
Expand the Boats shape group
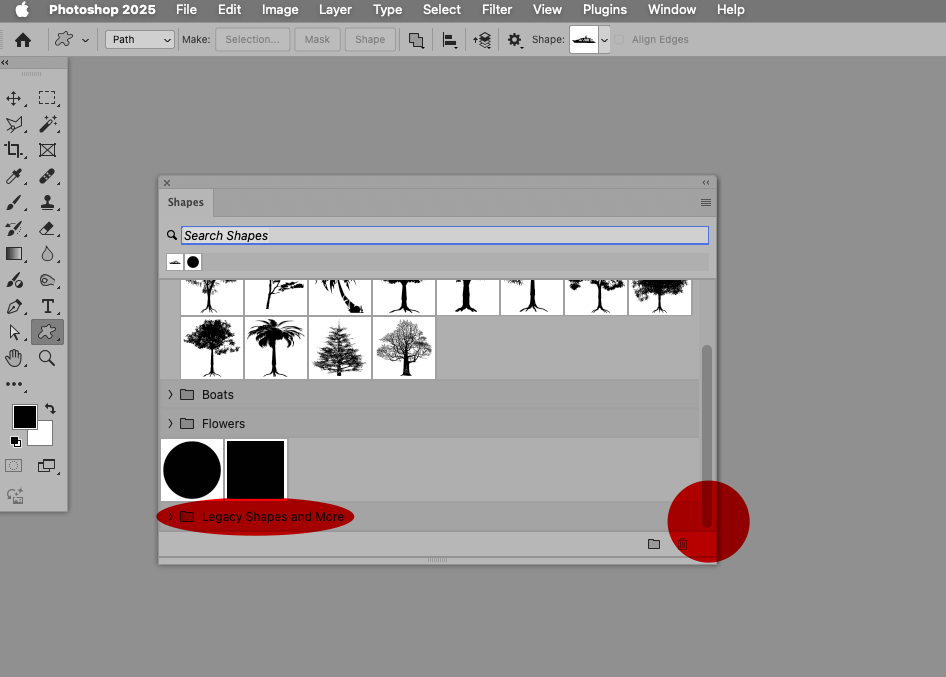pyautogui.click(x=170, y=394)
